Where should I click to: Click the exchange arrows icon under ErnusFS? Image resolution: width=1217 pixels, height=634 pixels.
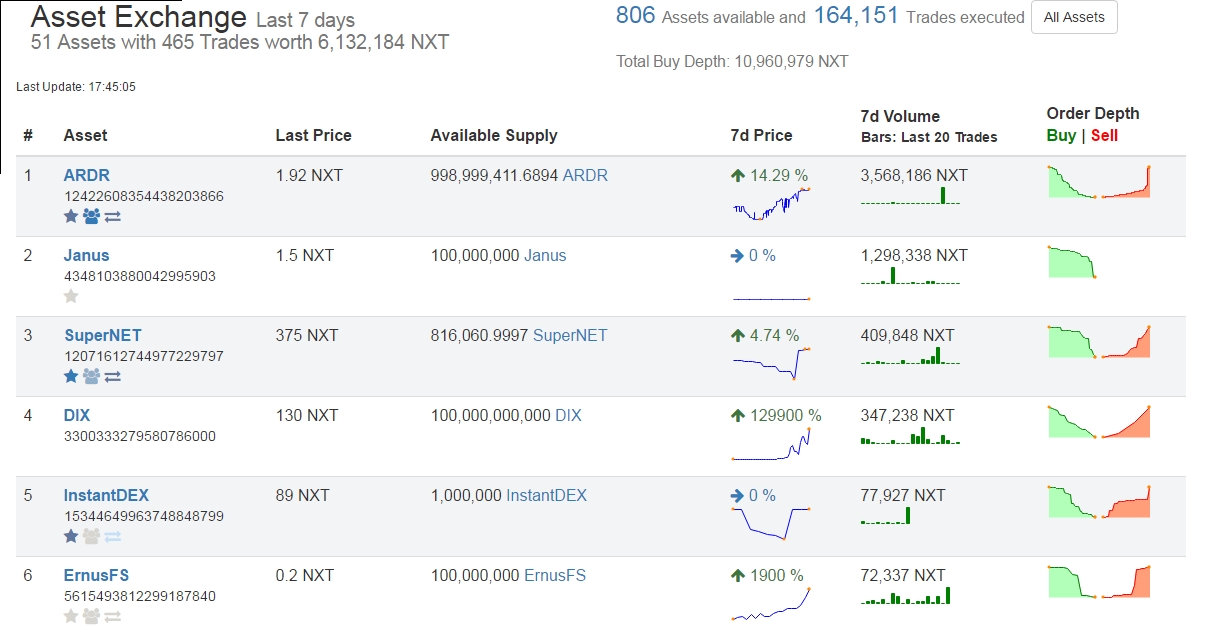point(113,616)
